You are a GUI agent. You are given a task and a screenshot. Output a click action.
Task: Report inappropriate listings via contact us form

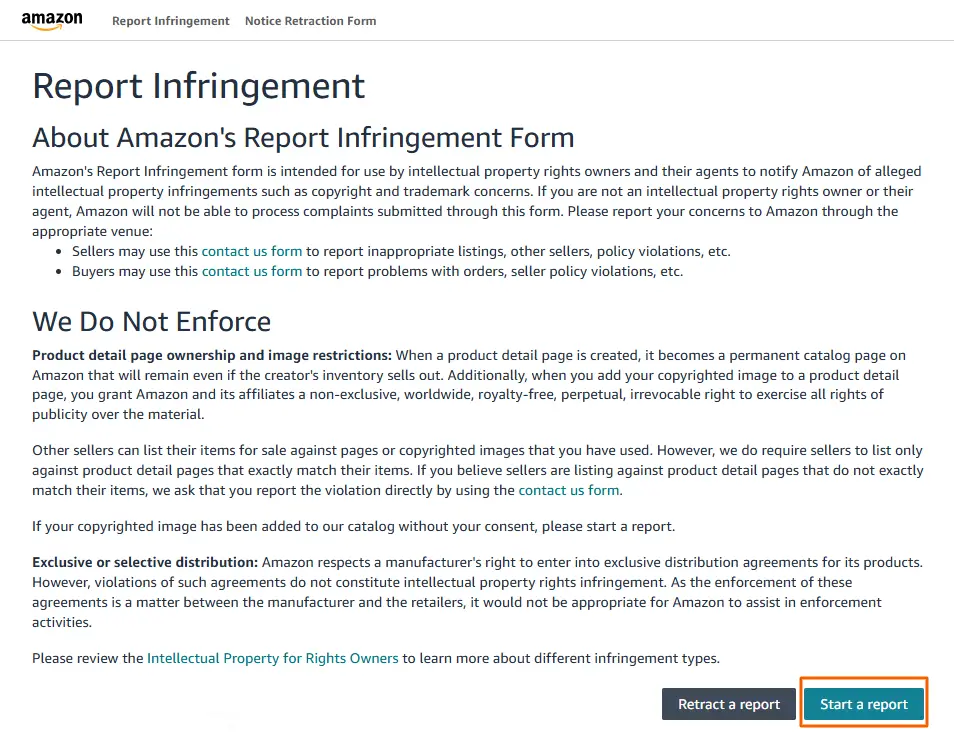(251, 251)
